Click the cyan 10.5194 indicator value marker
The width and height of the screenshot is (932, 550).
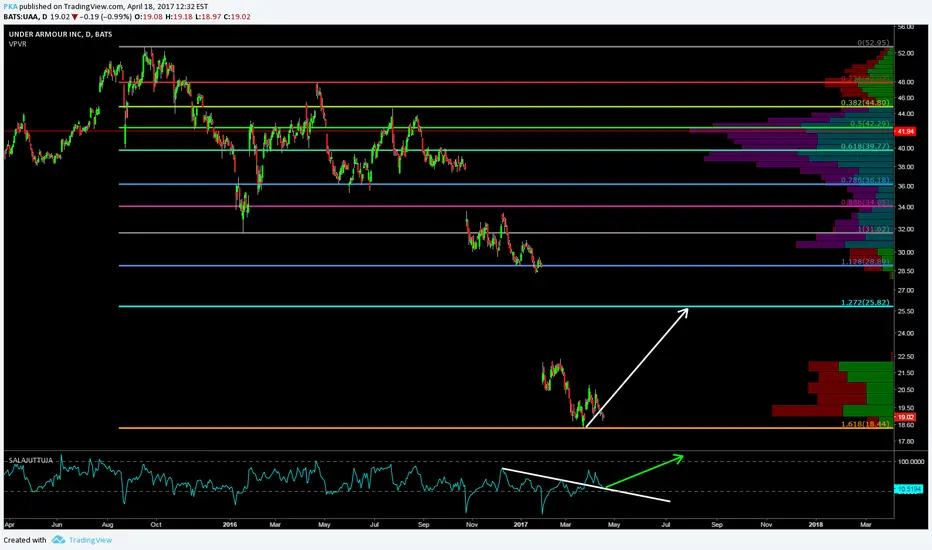(909, 489)
